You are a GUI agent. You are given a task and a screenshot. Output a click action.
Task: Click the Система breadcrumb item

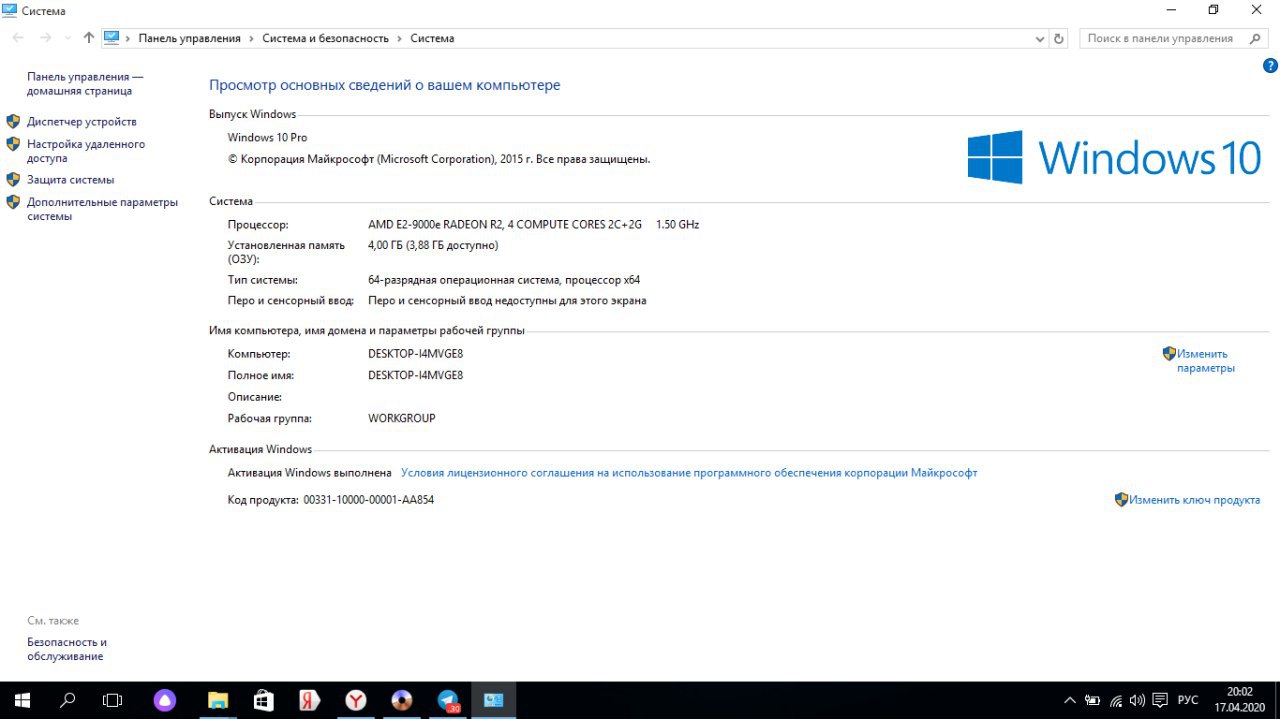click(432, 38)
